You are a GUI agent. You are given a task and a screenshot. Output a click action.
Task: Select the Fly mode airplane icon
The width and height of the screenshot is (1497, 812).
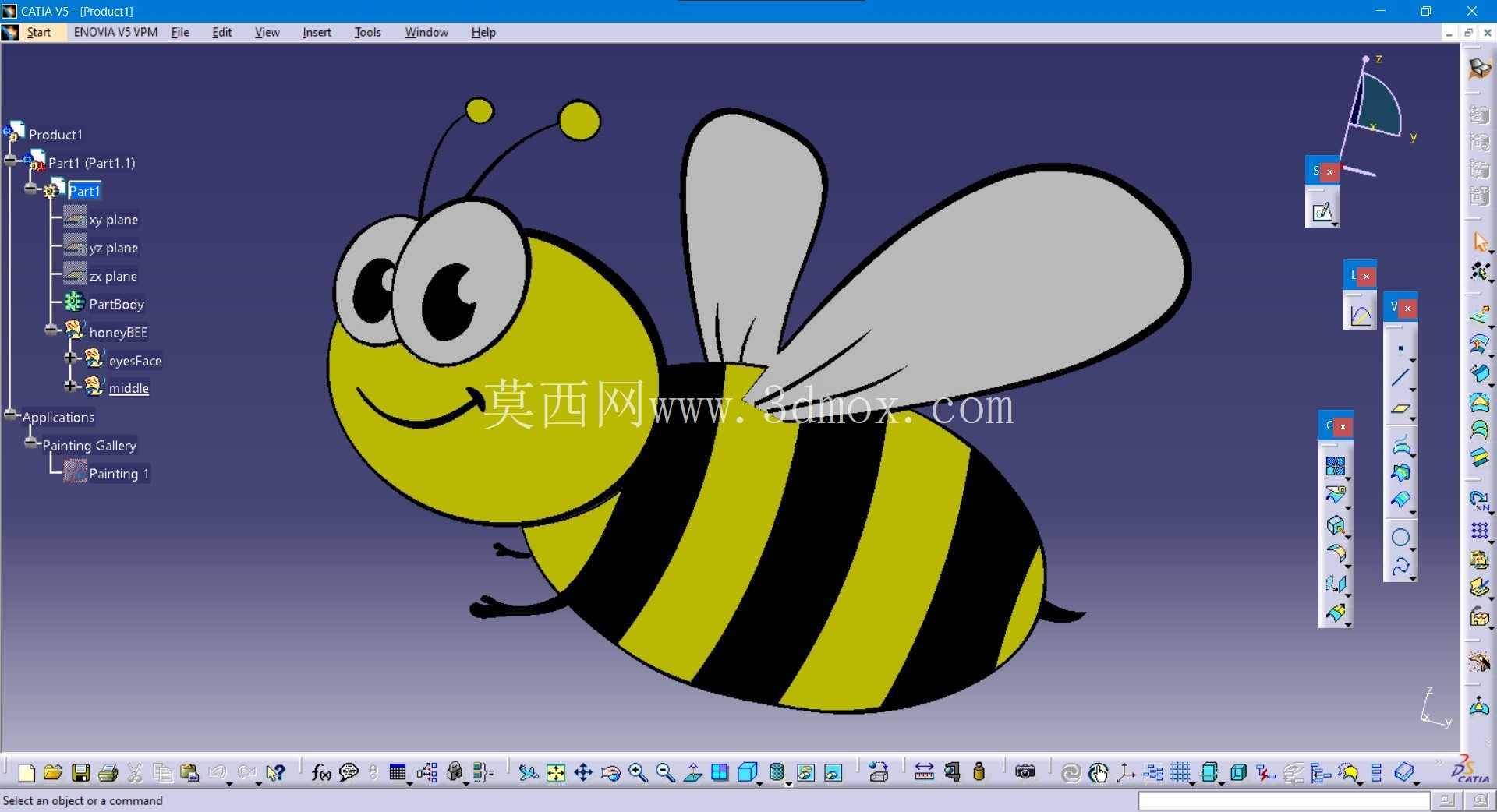coord(528,772)
